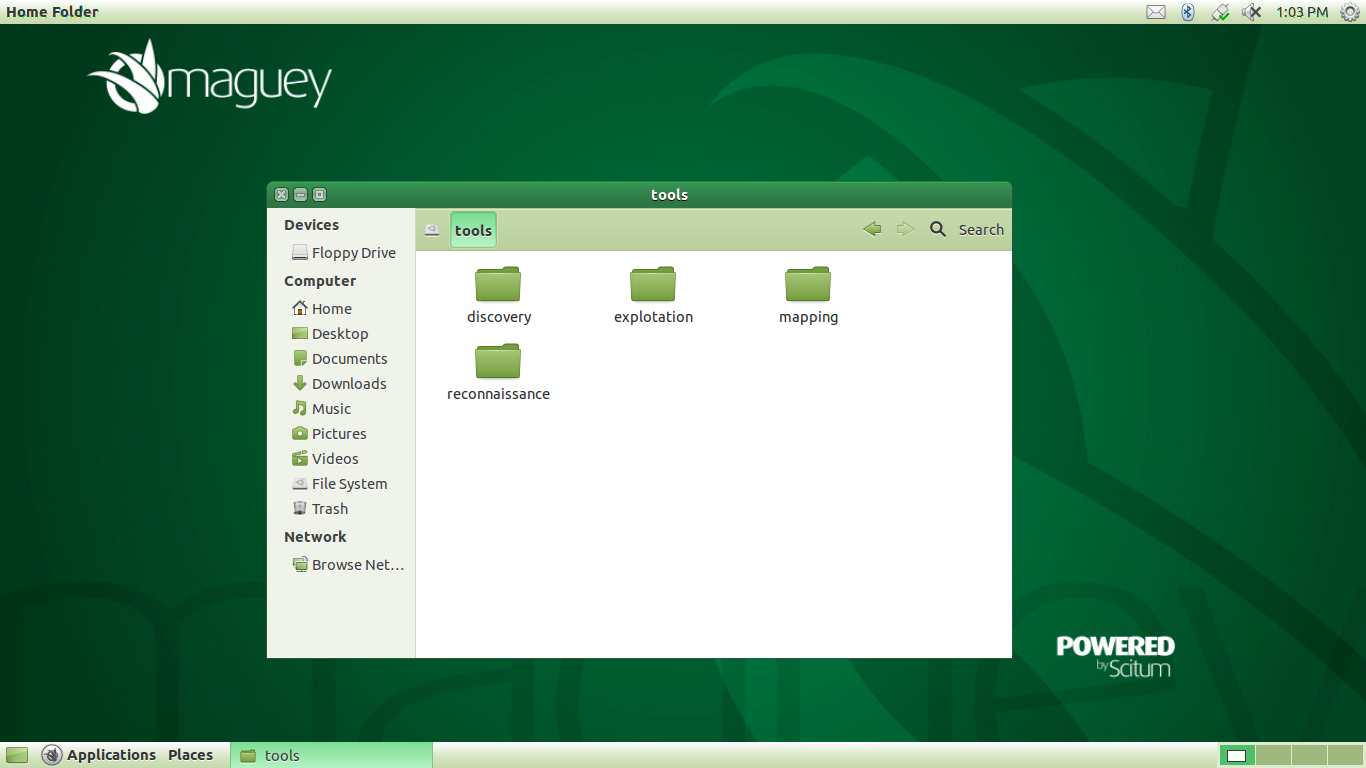The height and width of the screenshot is (768, 1366).
Task: Switch to the fourth workspace
Action: pos(1345,755)
